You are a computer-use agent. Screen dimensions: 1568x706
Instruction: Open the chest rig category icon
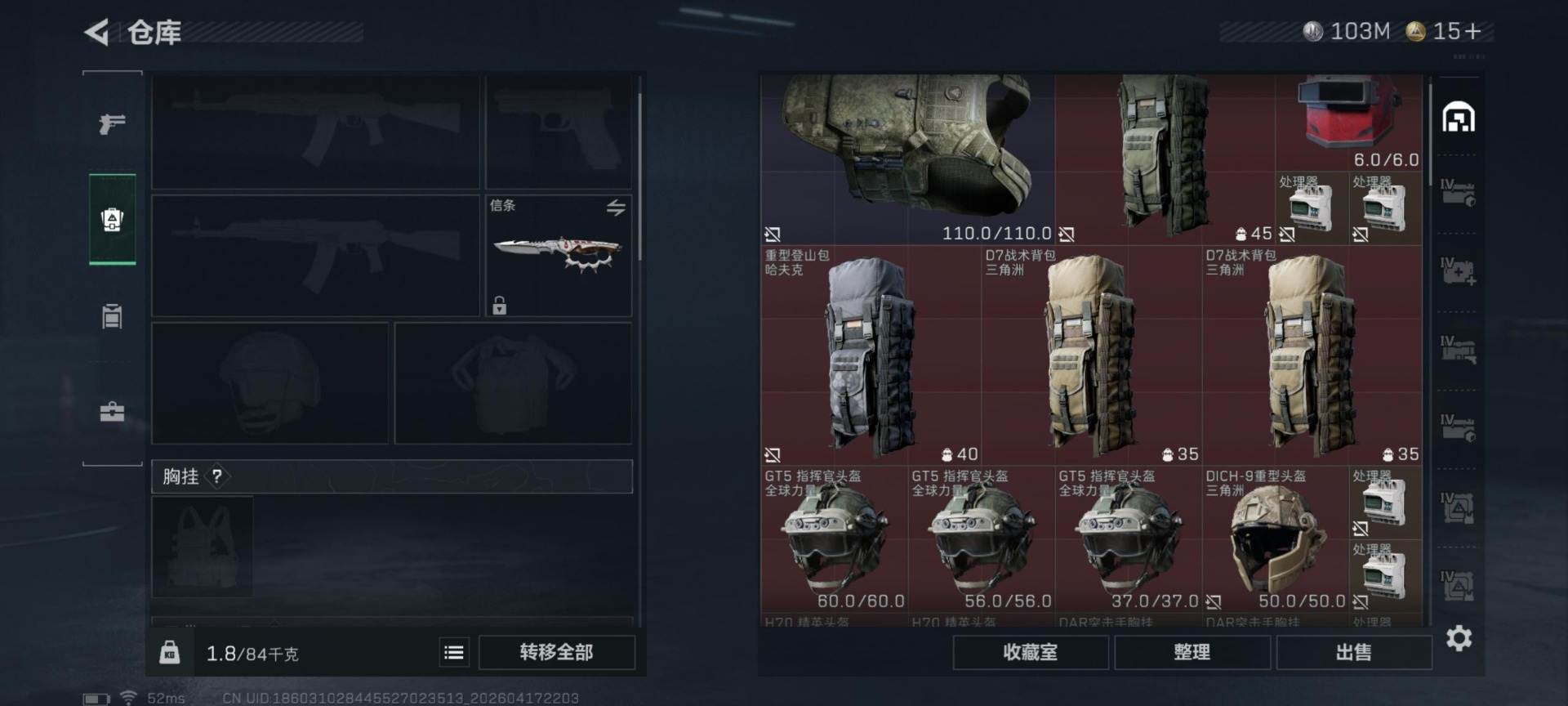[x=112, y=315]
